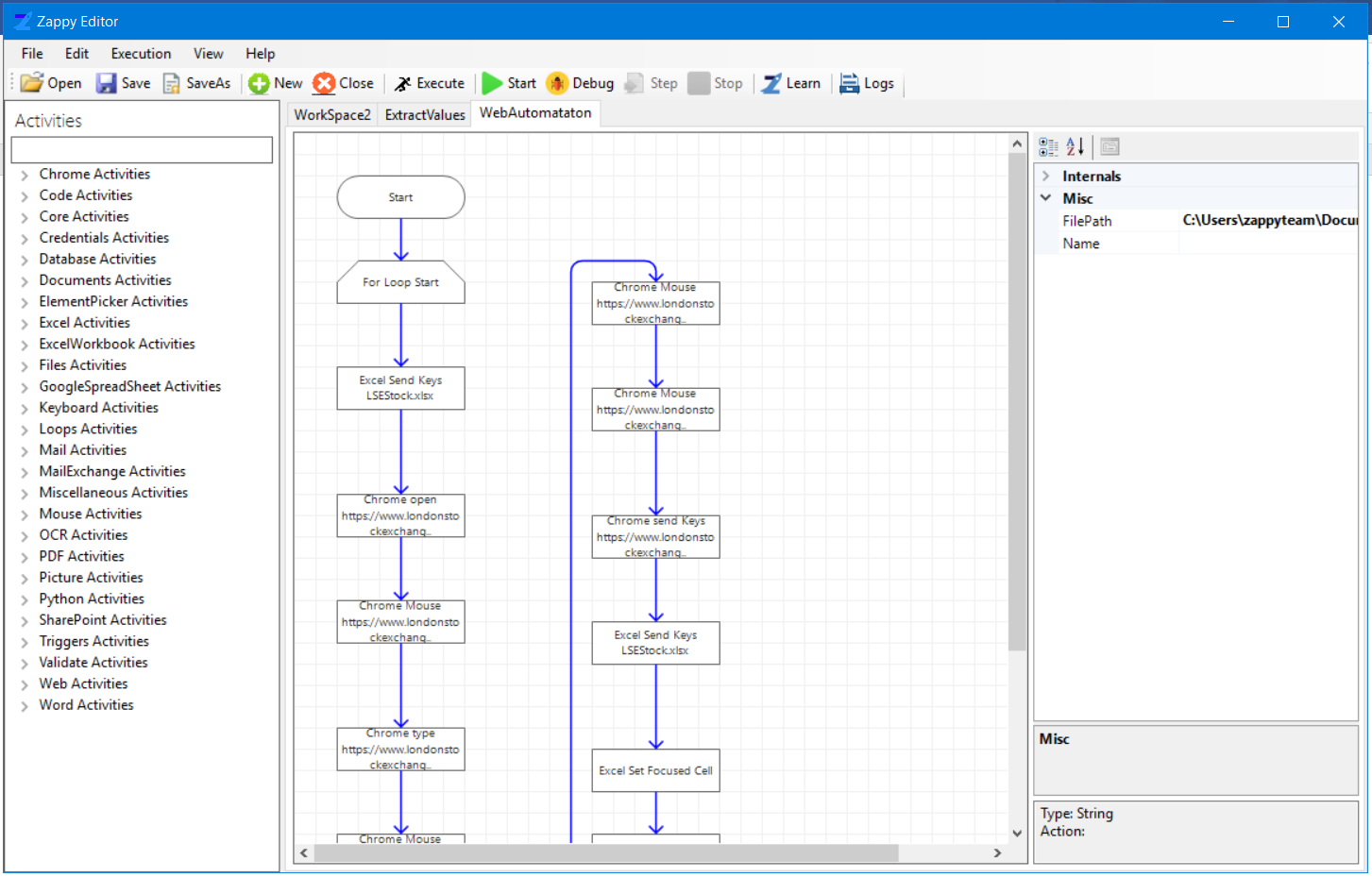Select ElementPicker Activities in the tree
This screenshot has height=877, width=1372.
click(x=113, y=301)
